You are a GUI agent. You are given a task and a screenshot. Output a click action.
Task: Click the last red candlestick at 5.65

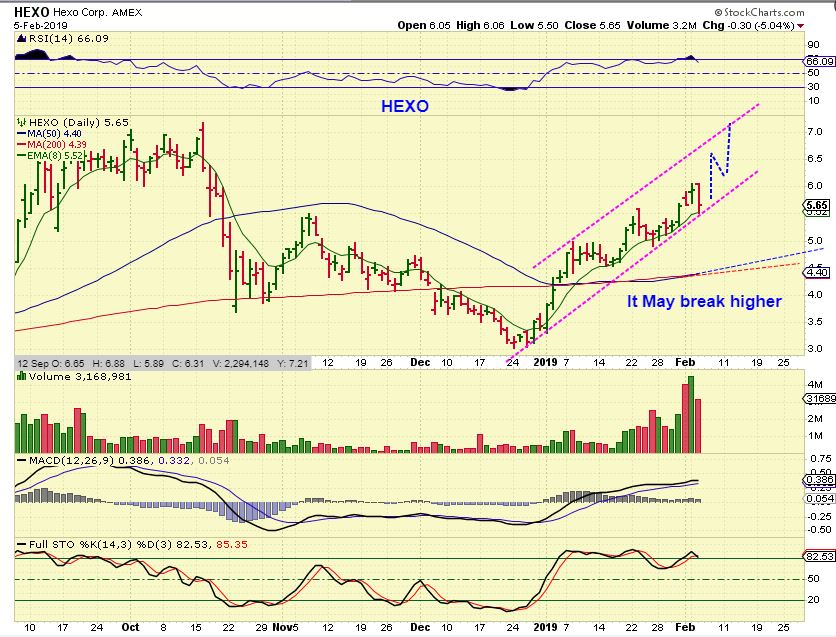pyautogui.click(x=698, y=199)
